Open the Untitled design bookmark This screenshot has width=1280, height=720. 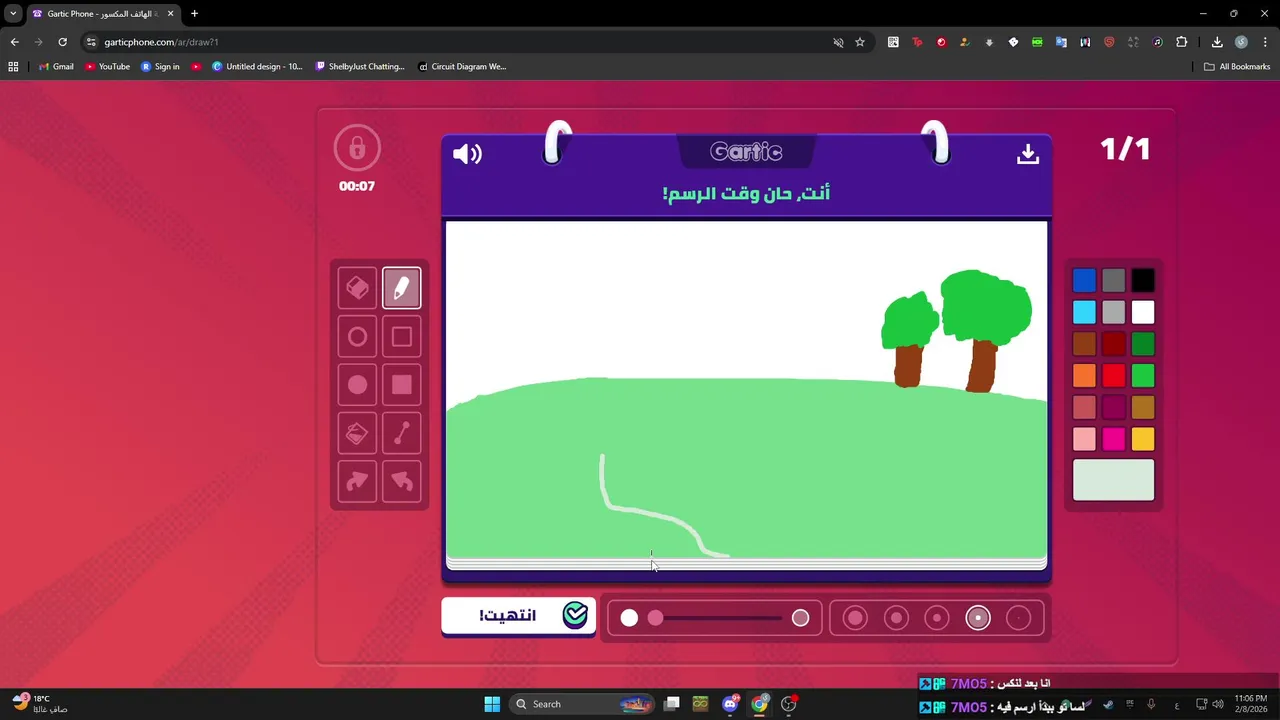coord(257,67)
